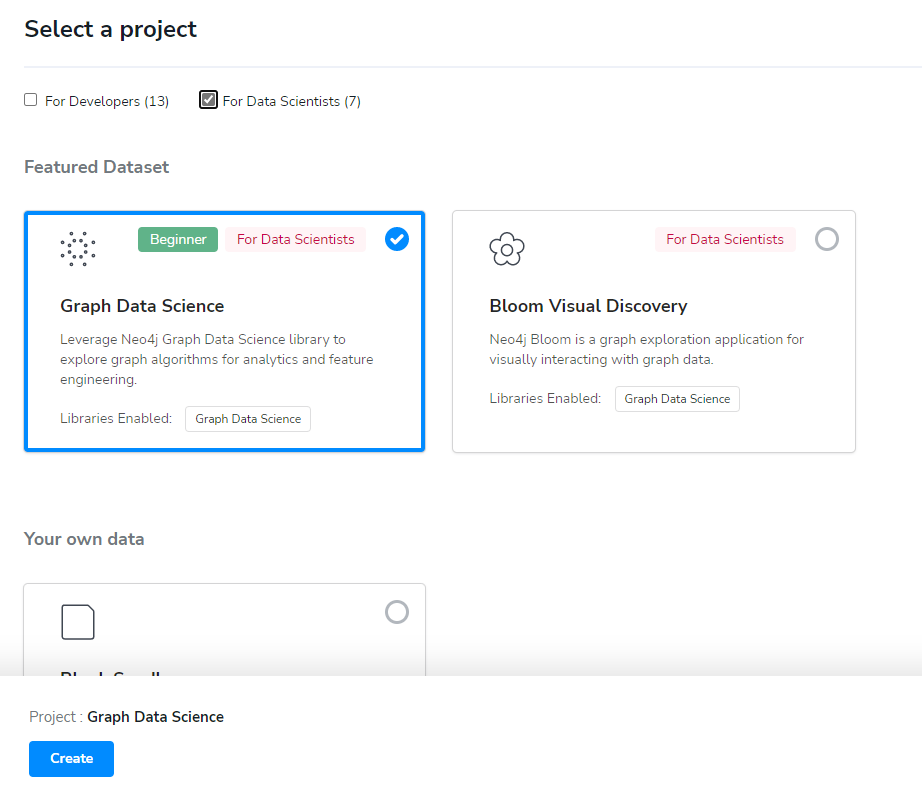Viewport: 922px width, 798px height.
Task: Select the radio button on the blank project card
Action: [397, 612]
